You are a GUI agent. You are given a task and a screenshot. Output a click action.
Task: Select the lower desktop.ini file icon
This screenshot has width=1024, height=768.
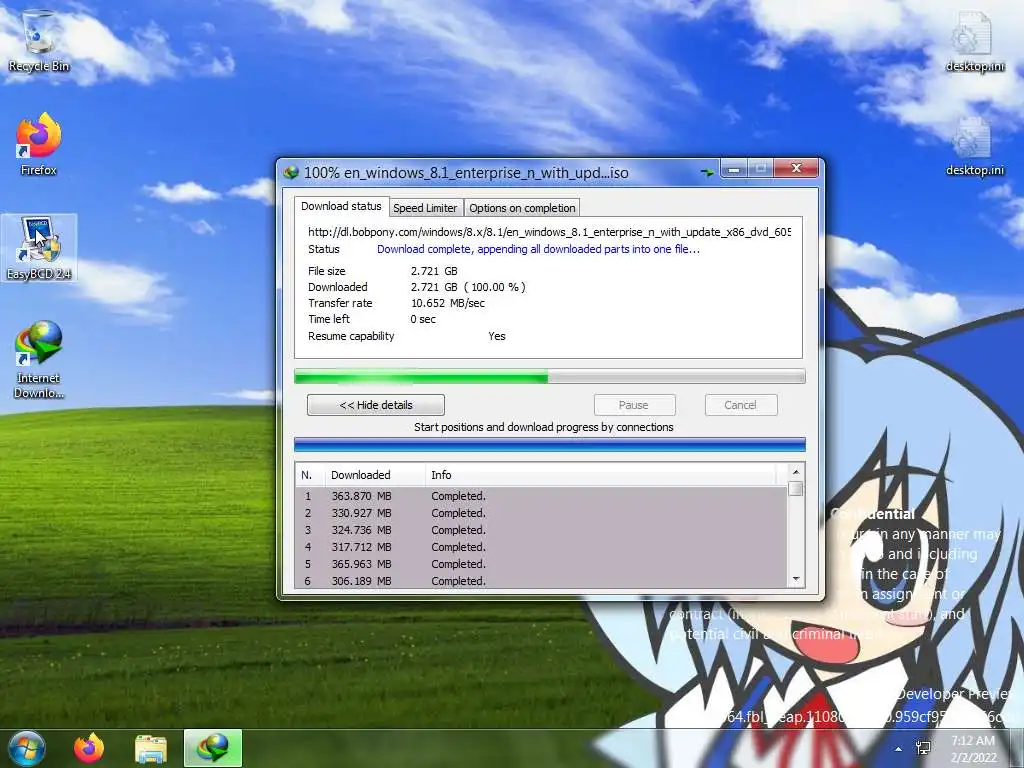click(x=974, y=146)
